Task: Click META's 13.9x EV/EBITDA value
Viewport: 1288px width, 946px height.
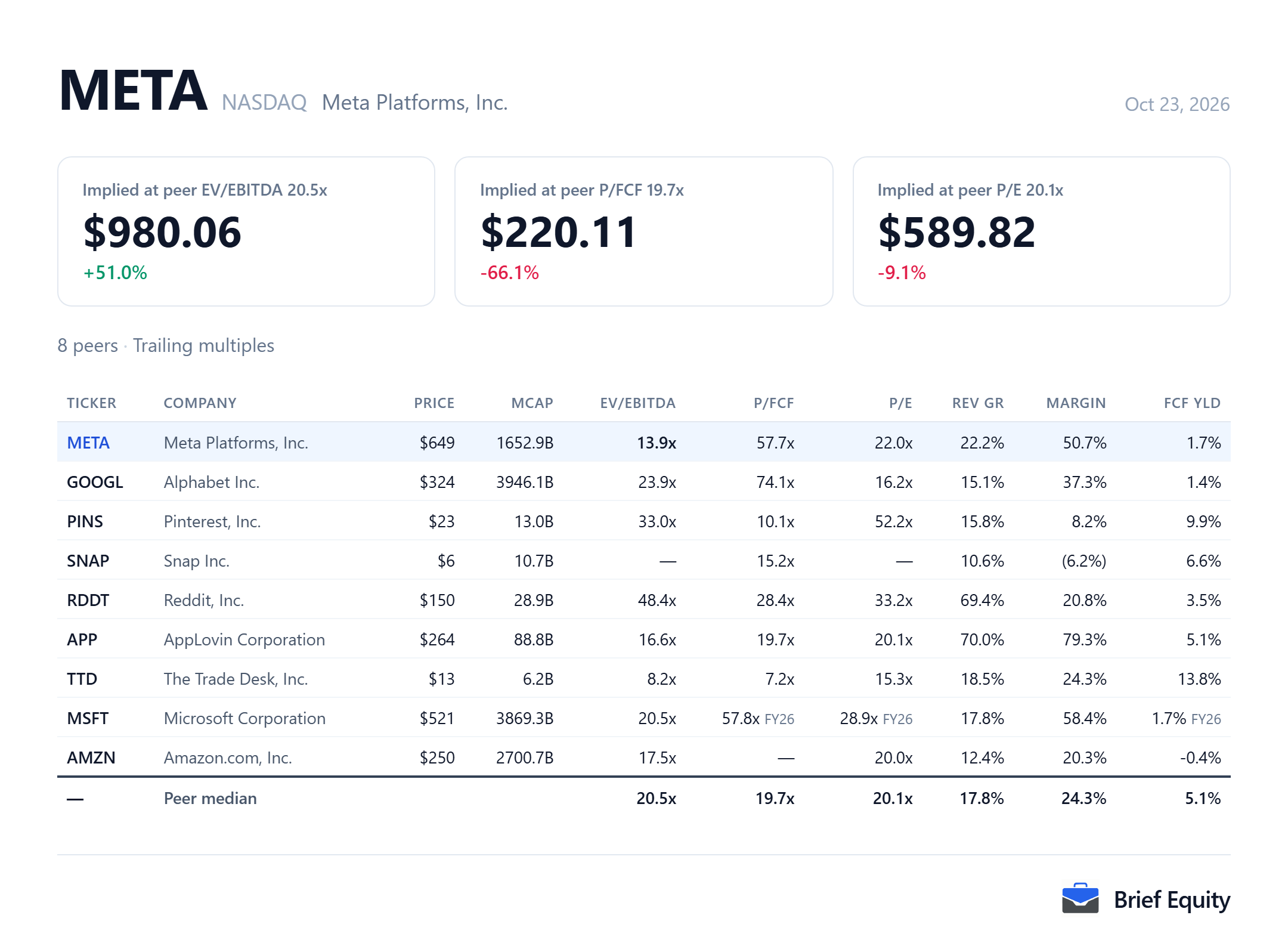Action: click(x=656, y=443)
